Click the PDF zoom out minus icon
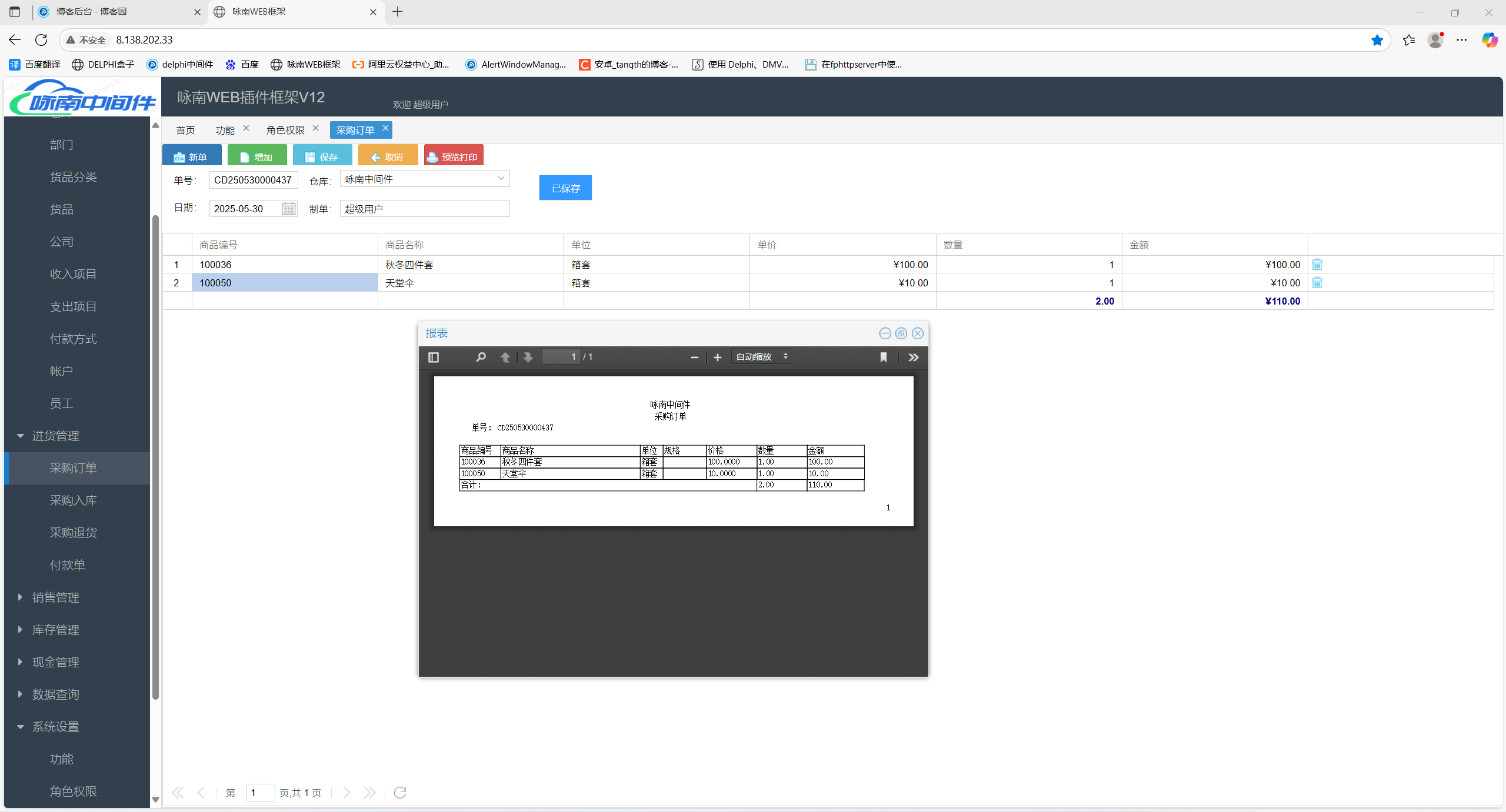Screen dimensions: 1506x812 (694, 357)
